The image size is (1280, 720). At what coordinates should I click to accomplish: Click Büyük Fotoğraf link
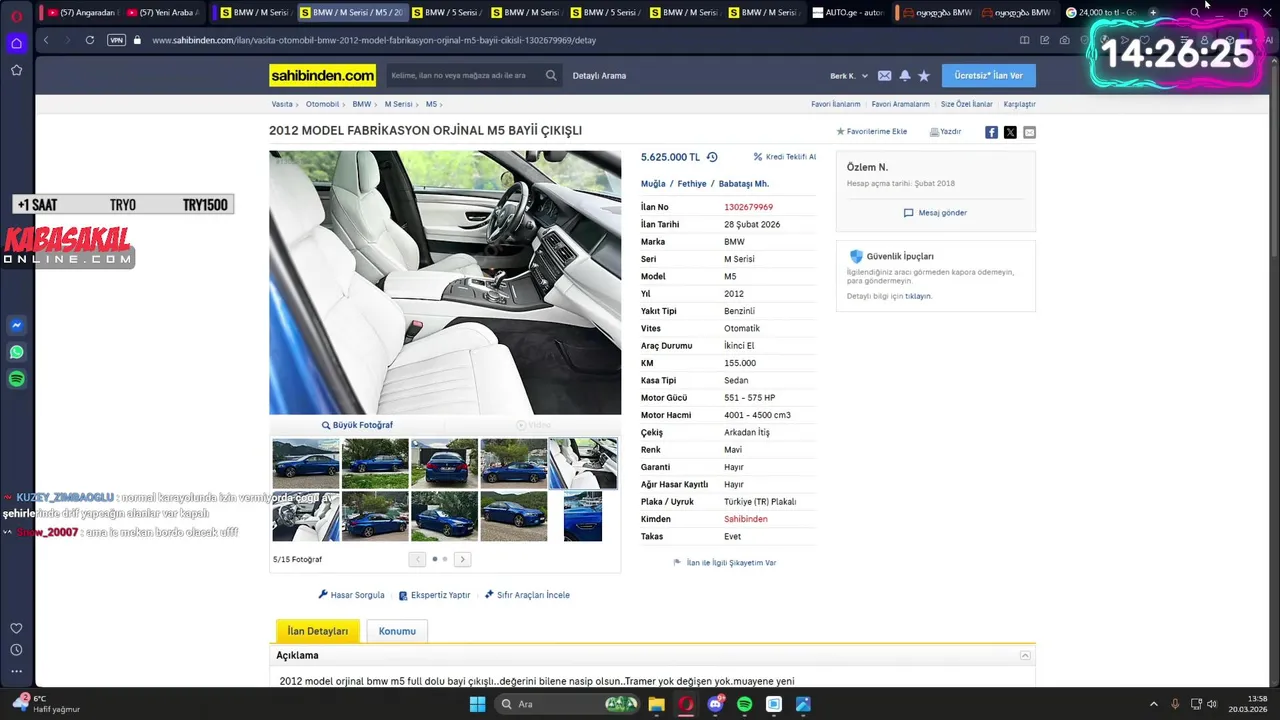coord(357,425)
